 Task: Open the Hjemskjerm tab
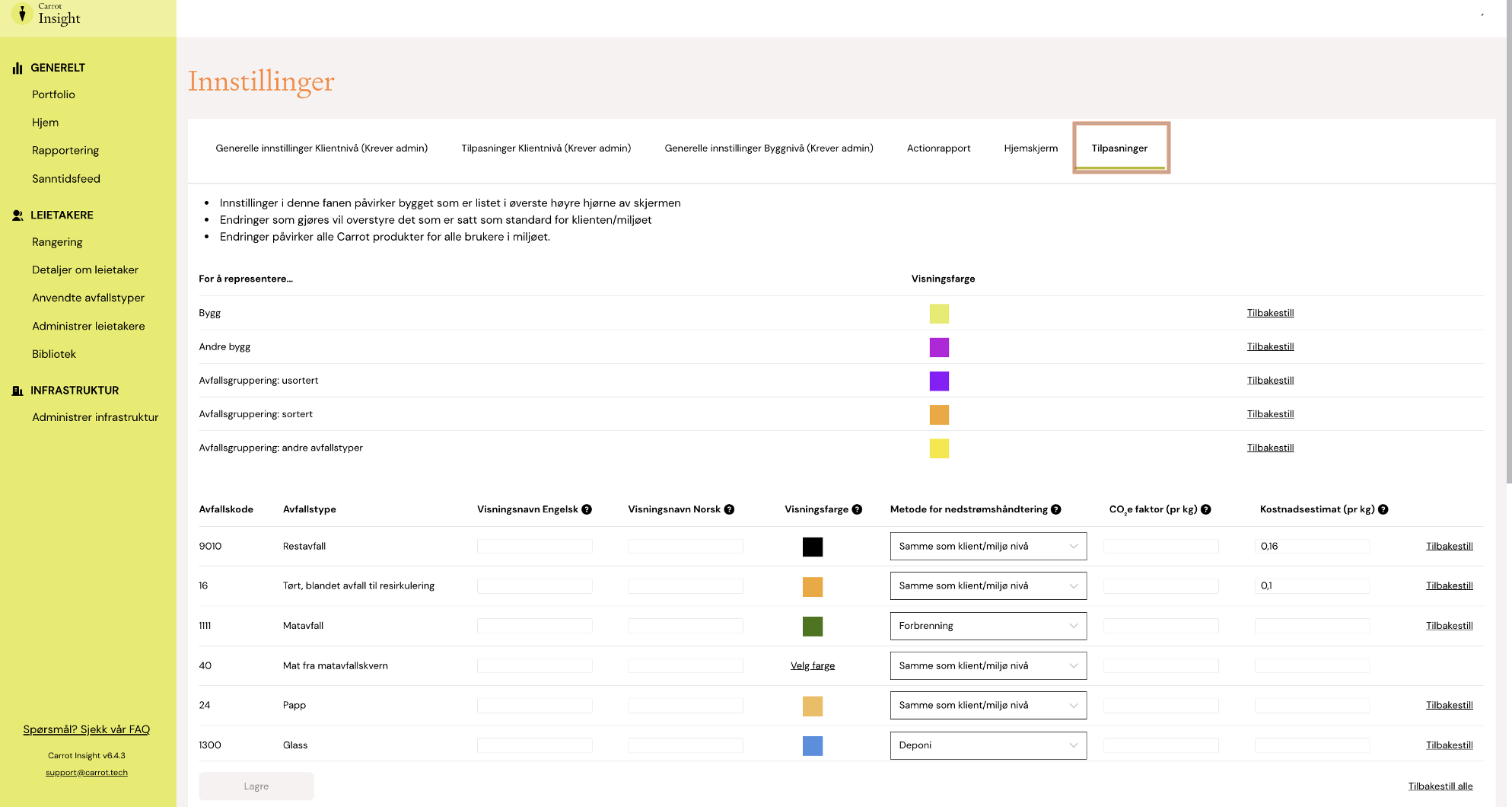tap(1030, 148)
